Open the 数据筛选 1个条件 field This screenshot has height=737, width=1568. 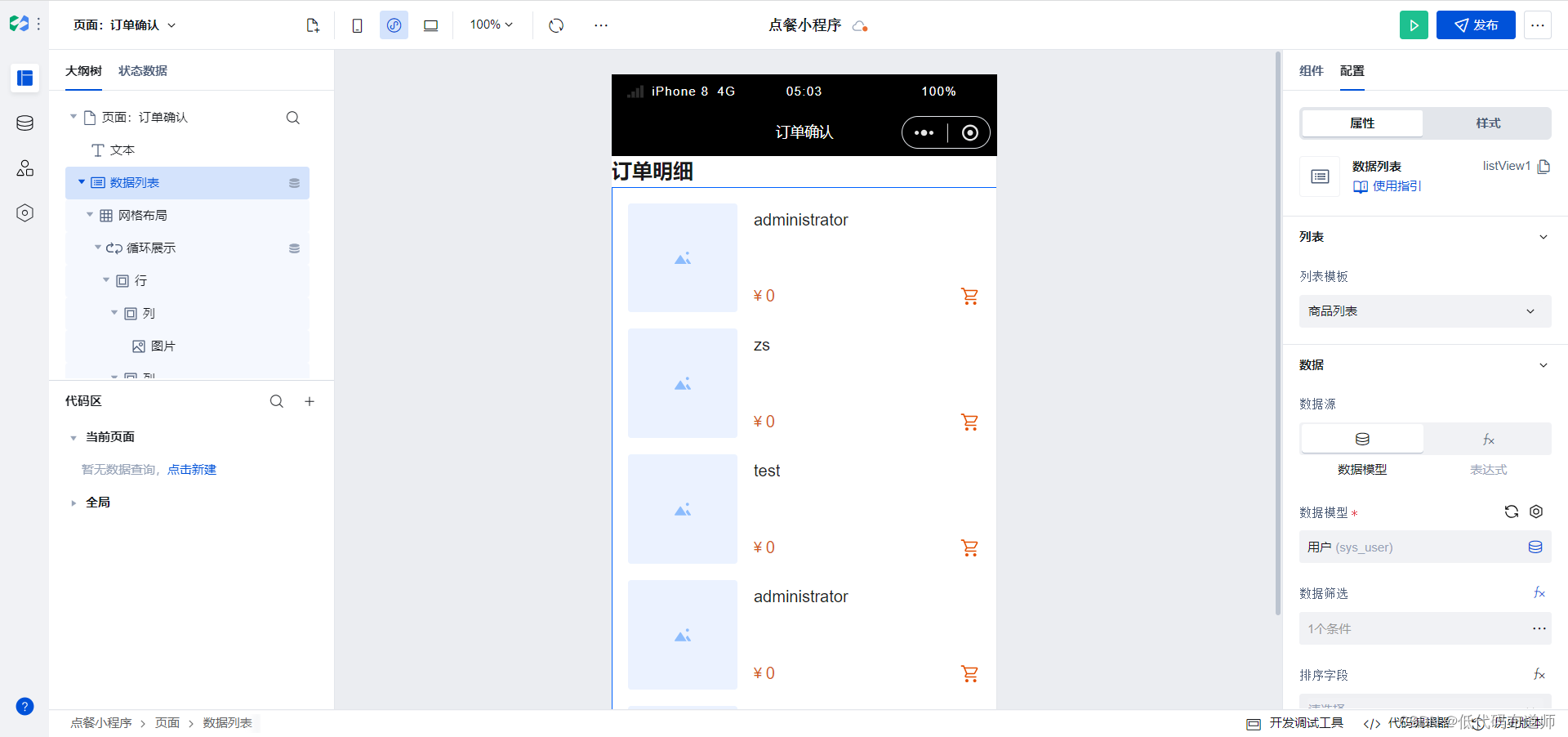coord(1425,628)
